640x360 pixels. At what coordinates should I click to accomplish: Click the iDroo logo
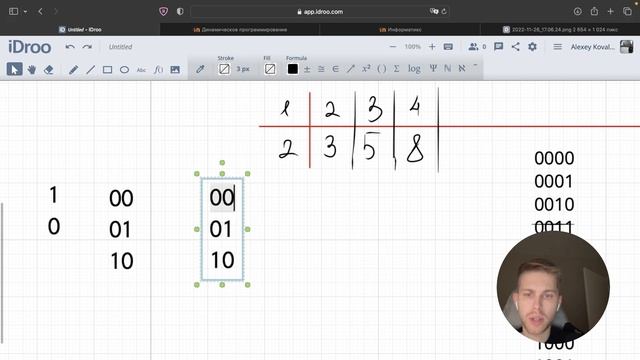pos(29,47)
